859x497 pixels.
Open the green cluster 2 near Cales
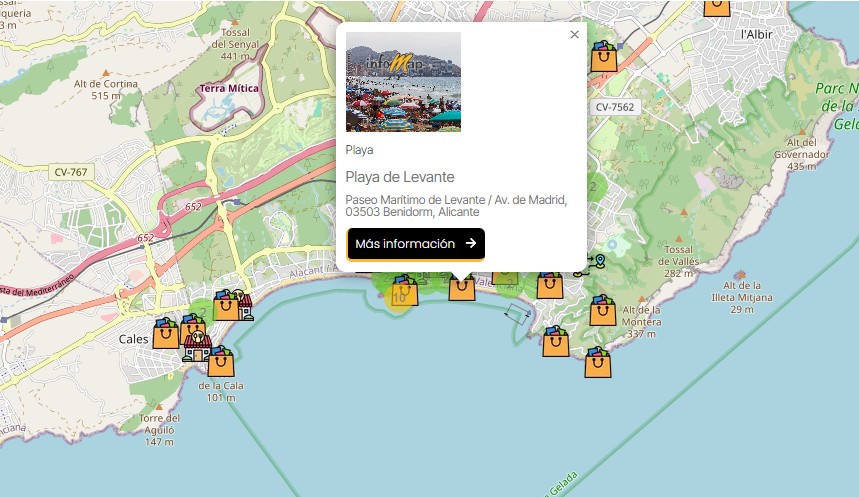point(202,312)
